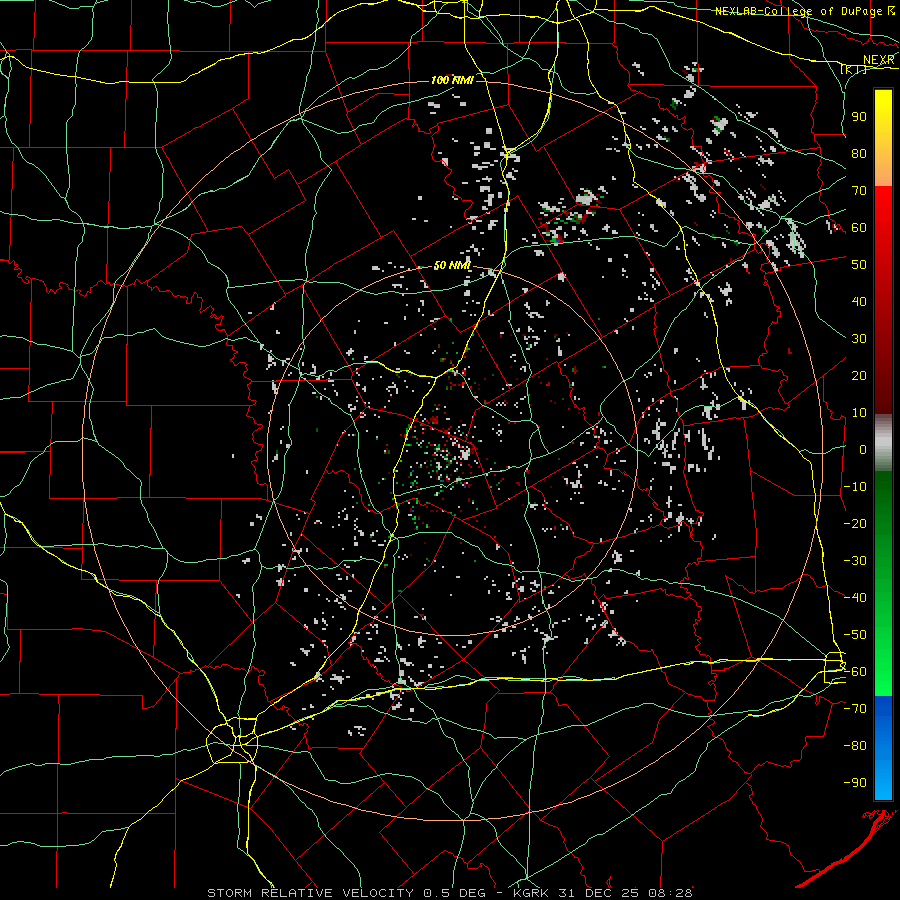Click the 0 value on the velocity scale
This screenshot has width=900, height=900.
pyautogui.click(x=863, y=449)
